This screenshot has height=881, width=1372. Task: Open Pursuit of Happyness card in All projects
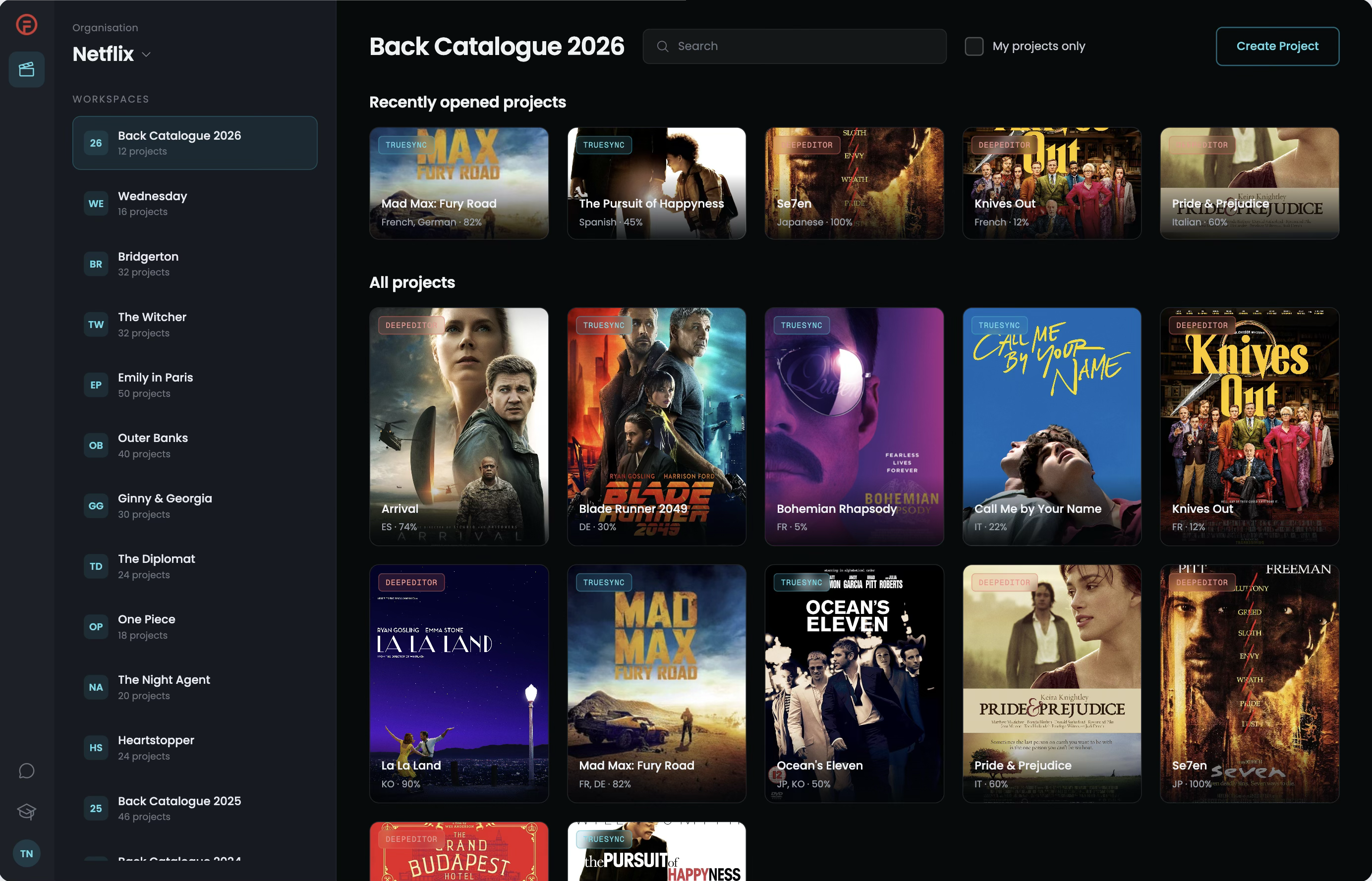(656, 851)
